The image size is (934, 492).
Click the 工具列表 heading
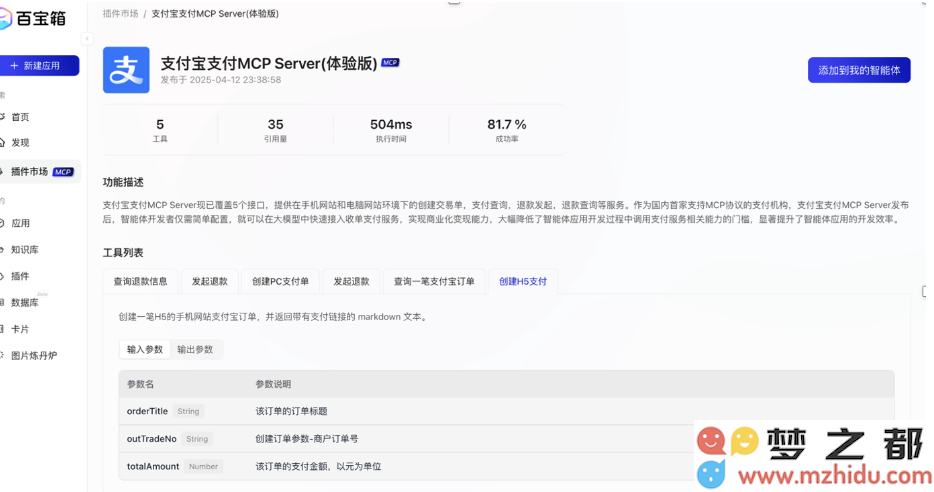click(x=123, y=253)
